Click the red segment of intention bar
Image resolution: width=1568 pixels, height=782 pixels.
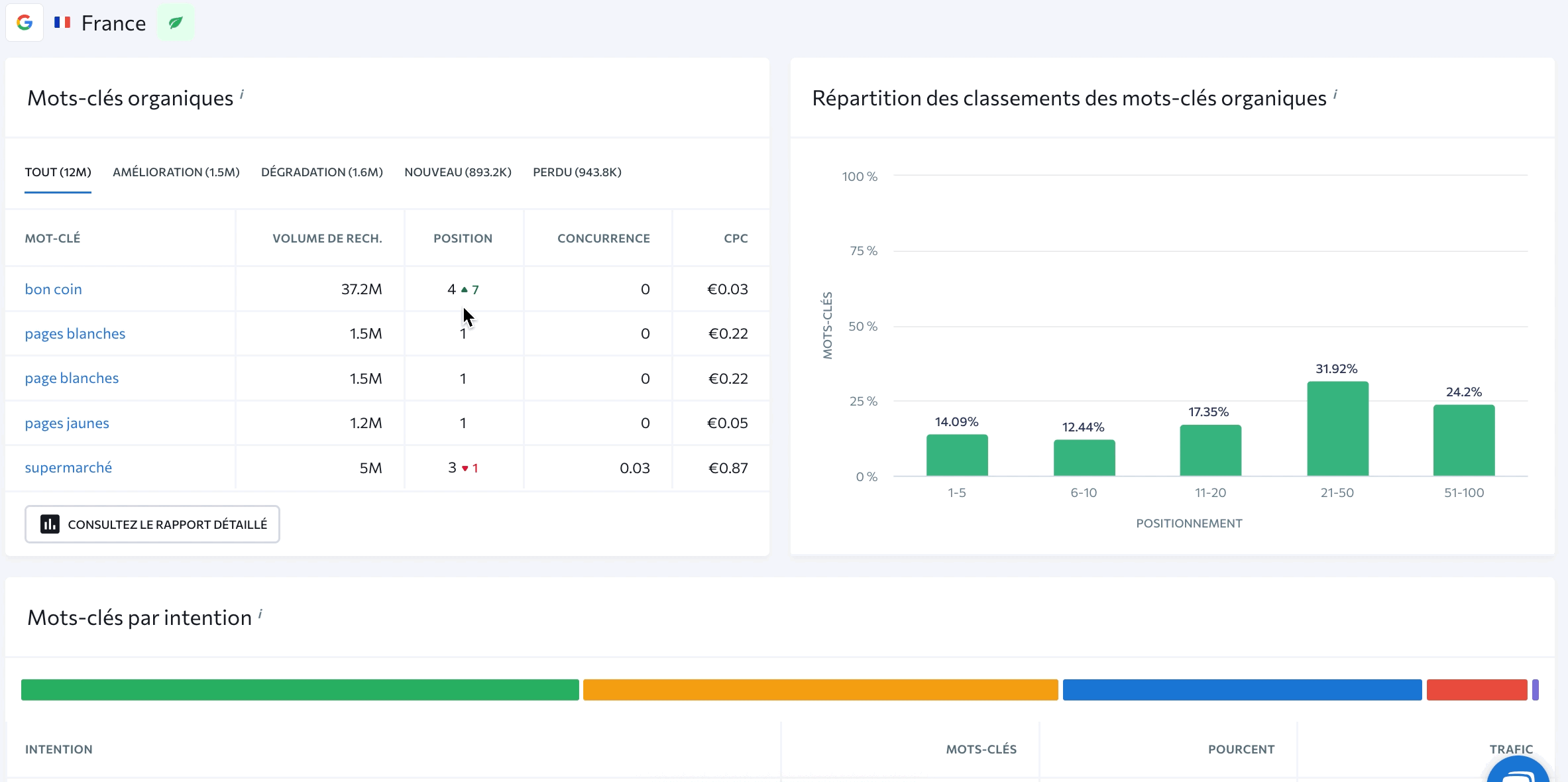click(x=1477, y=690)
